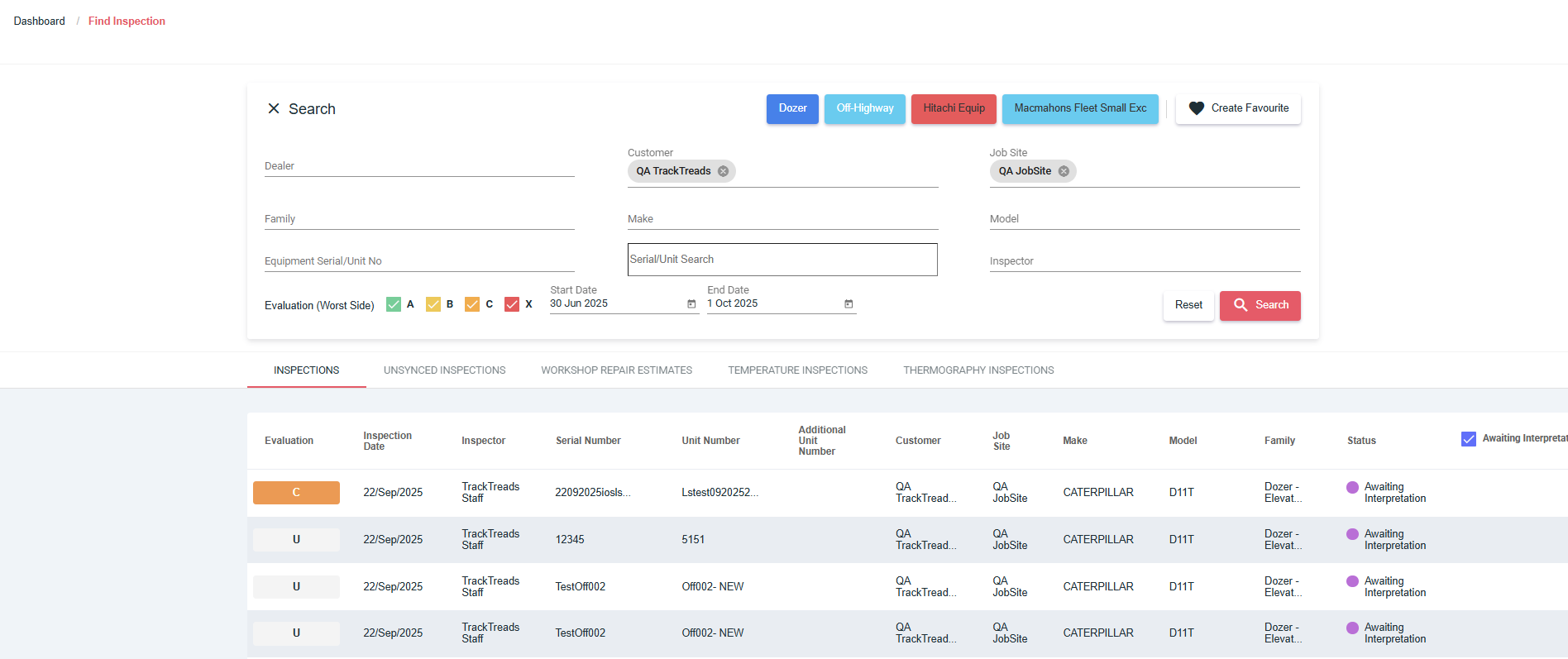Uncheck the Awaiting Interpretation checkbox
This screenshot has height=659, width=1568.
(1469, 439)
